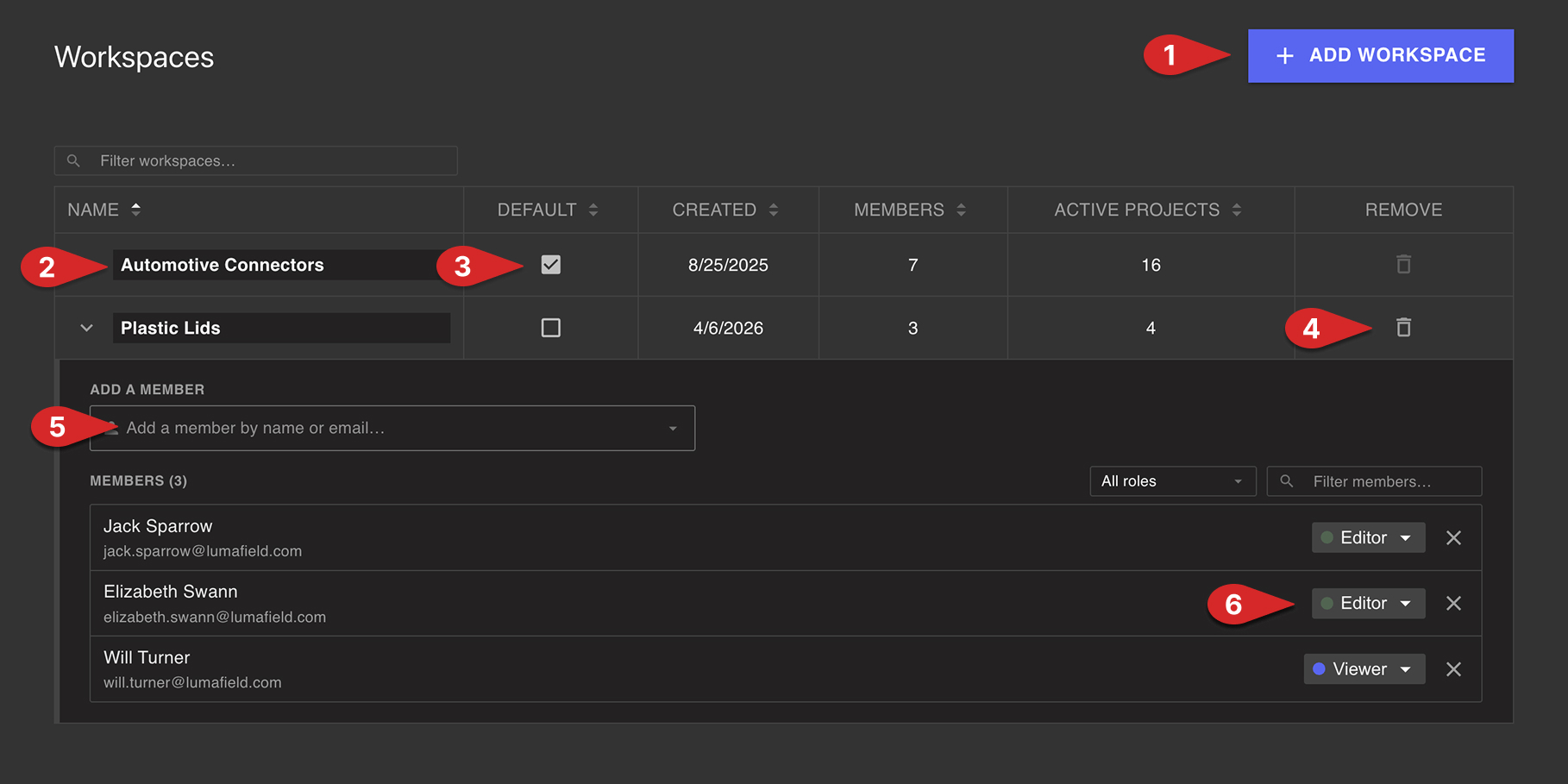The width and height of the screenshot is (1568, 784).
Task: Click active projects count 16
Action: [x=1151, y=265]
